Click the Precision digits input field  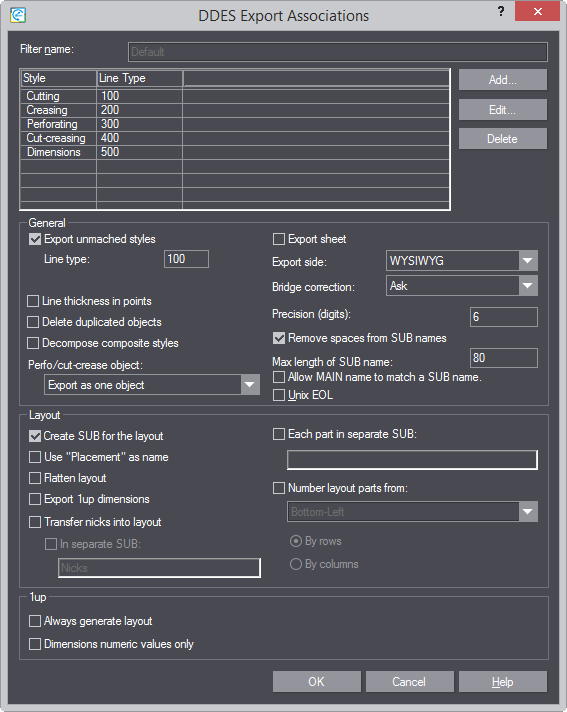point(504,316)
